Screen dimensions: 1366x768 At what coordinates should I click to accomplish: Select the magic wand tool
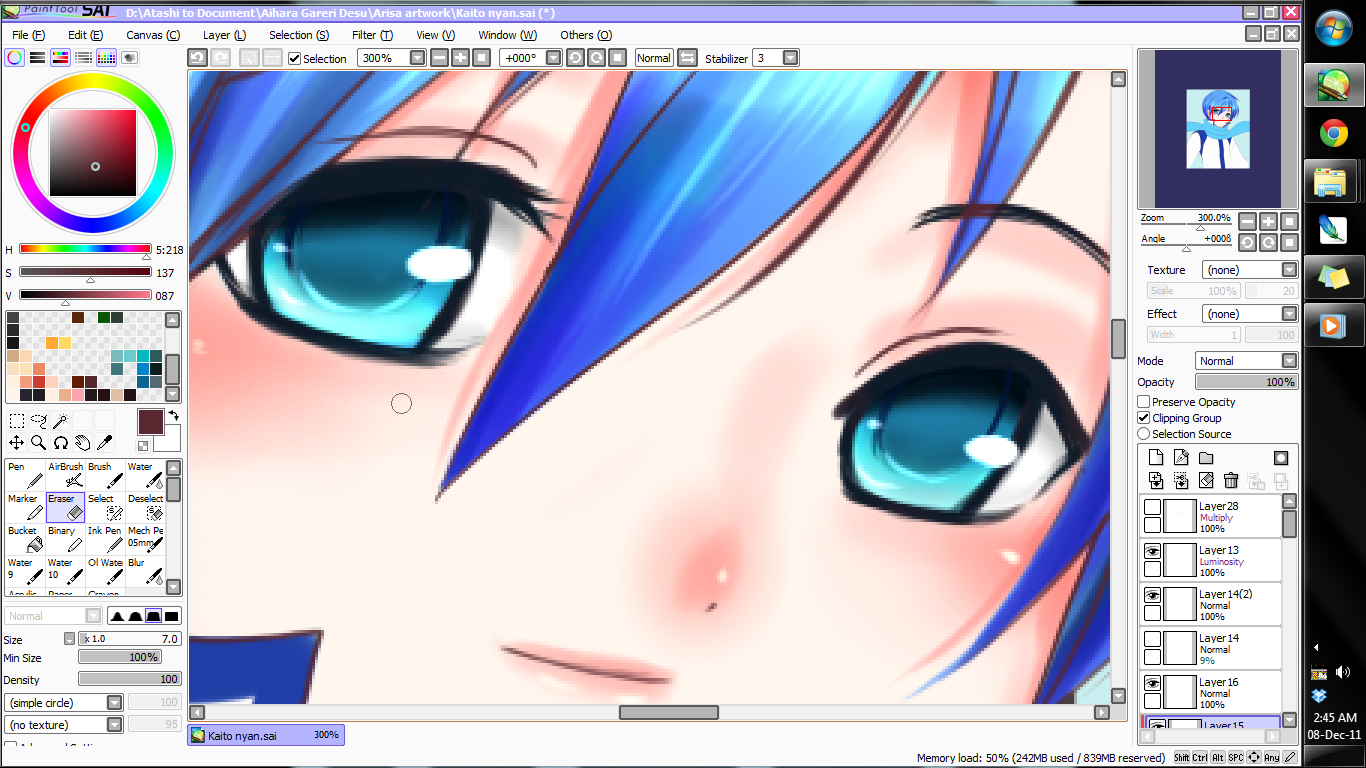tap(60, 421)
